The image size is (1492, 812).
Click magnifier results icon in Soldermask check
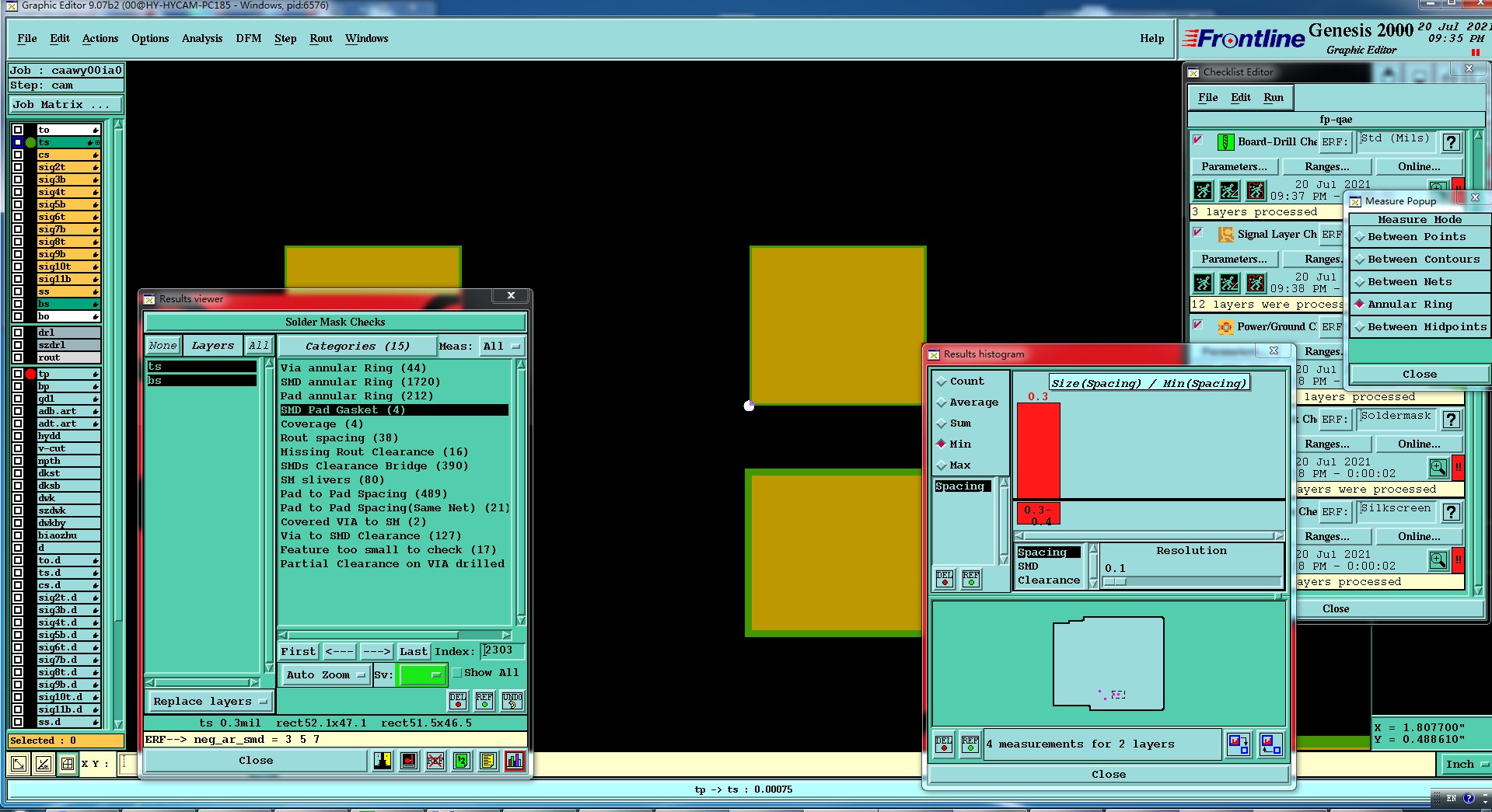(x=1438, y=468)
